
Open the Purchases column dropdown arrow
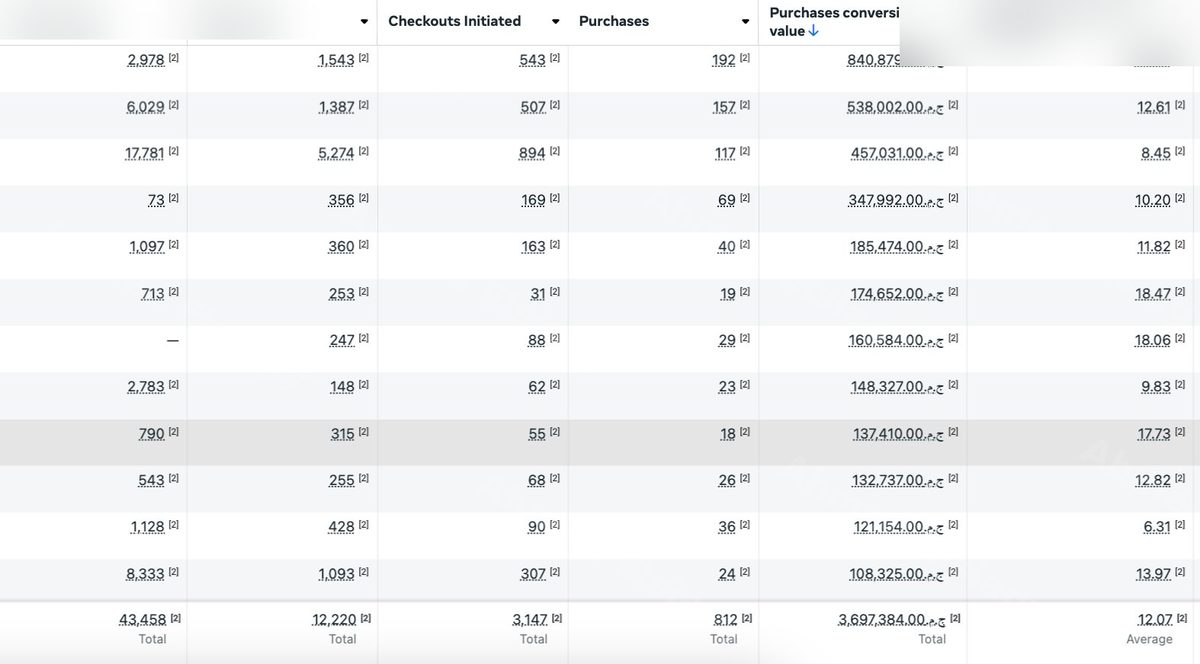click(745, 21)
